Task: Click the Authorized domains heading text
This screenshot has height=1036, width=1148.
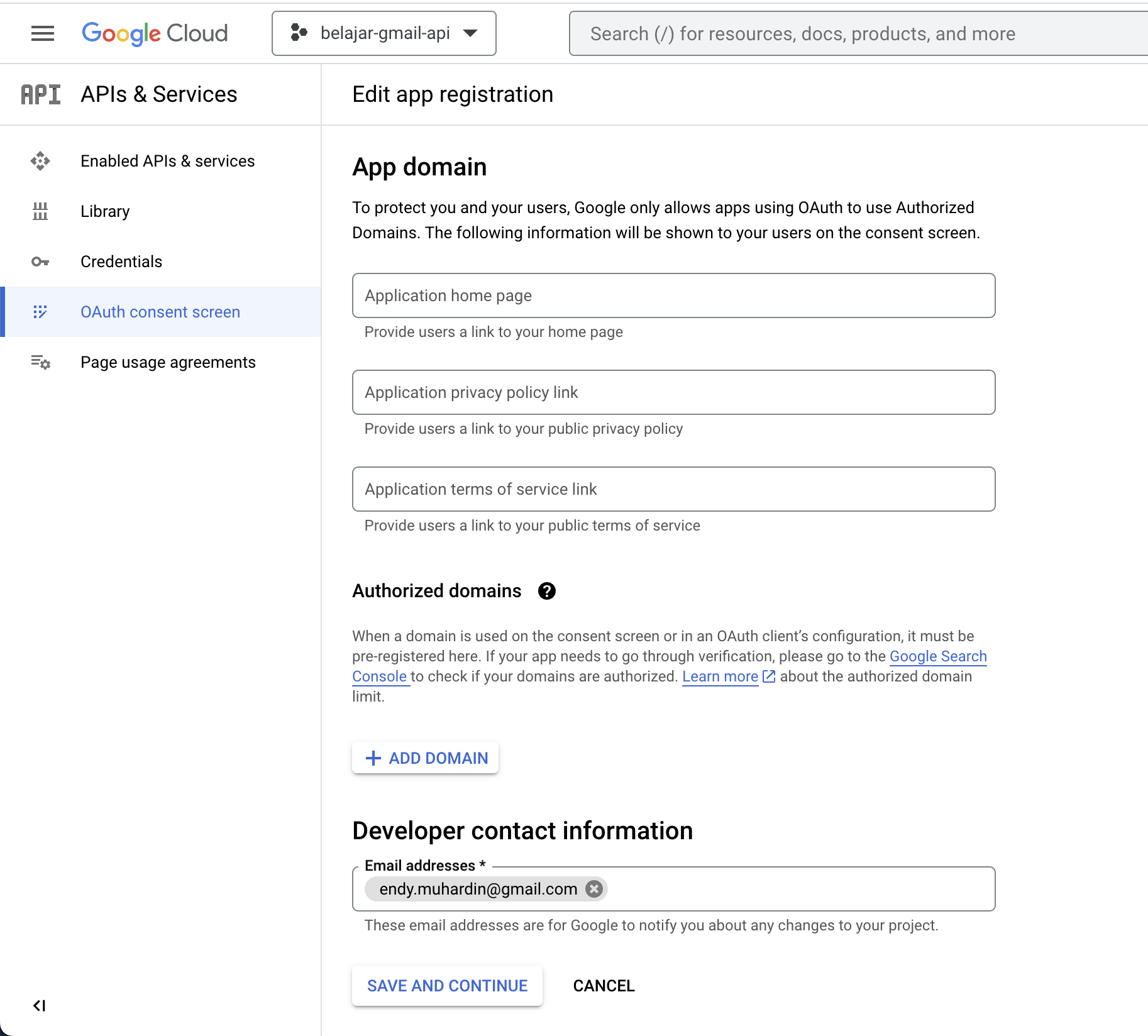Action: pyautogui.click(x=437, y=591)
